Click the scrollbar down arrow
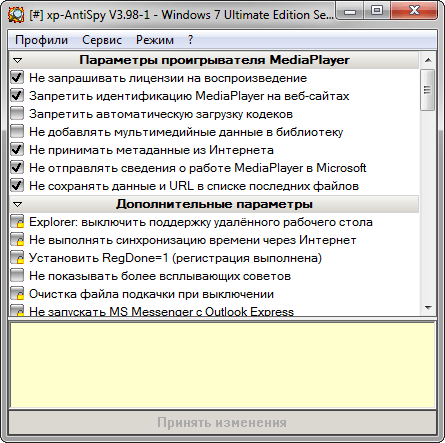Screen dimensions: 445x443 coord(428,308)
